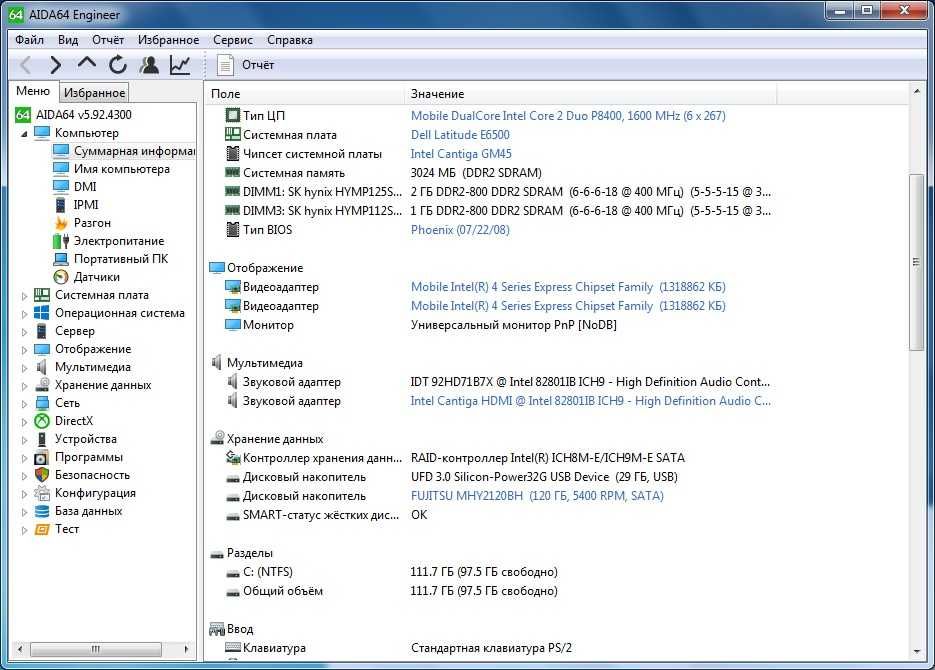935x670 pixels.
Task: Select the Программы tree item
Action: tap(89, 457)
